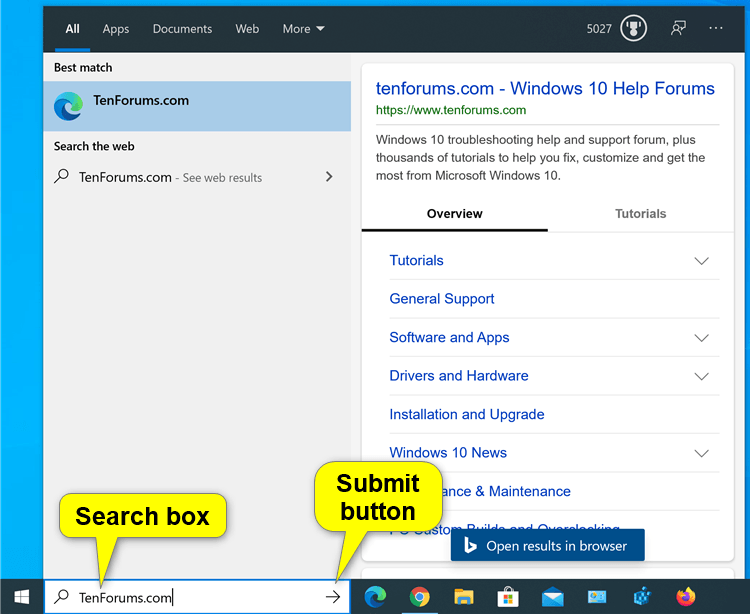Click the search submit arrow button
Screen dimensions: 750x614
333,596
